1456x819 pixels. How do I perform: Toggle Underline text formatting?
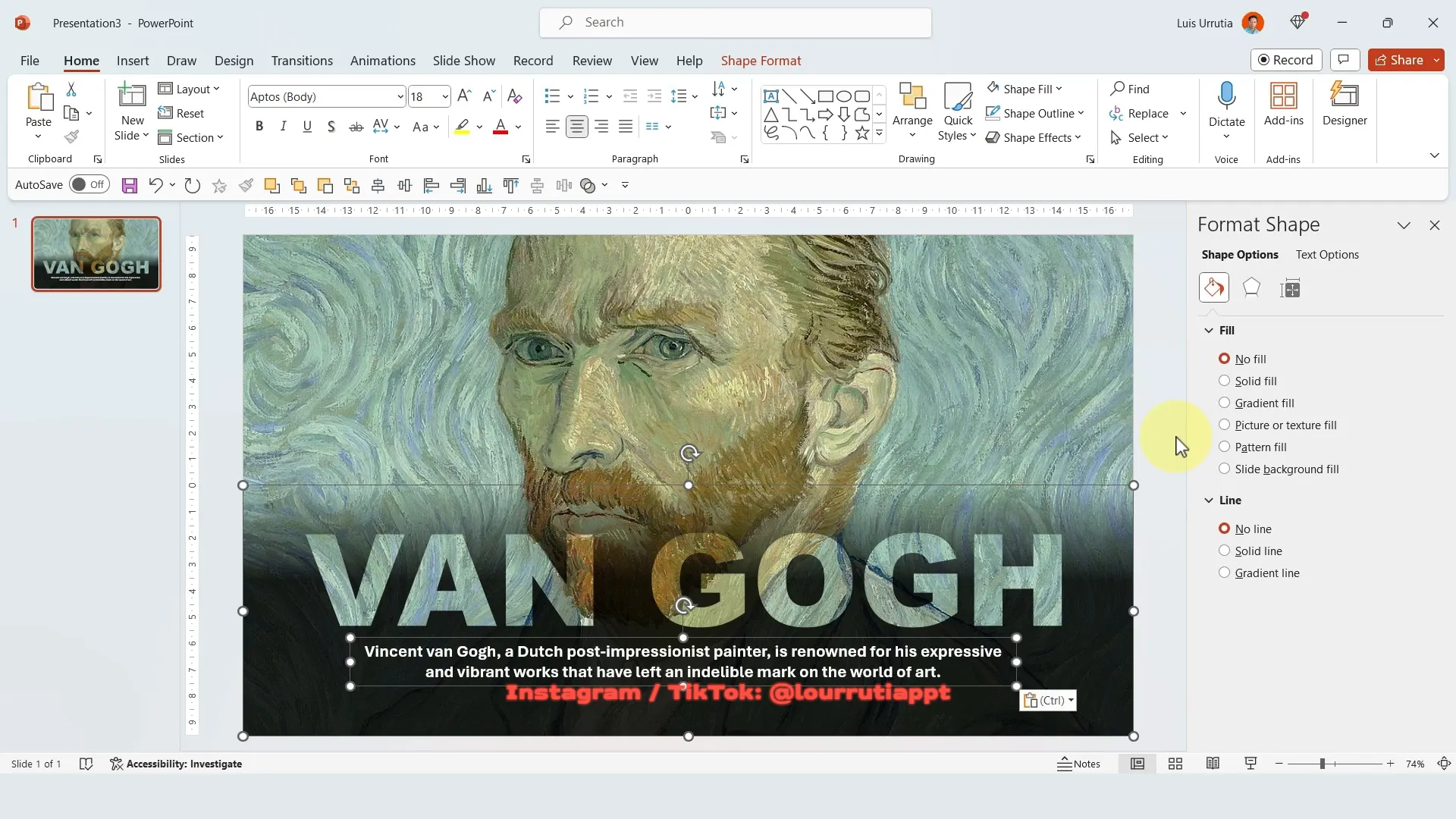pyautogui.click(x=307, y=127)
